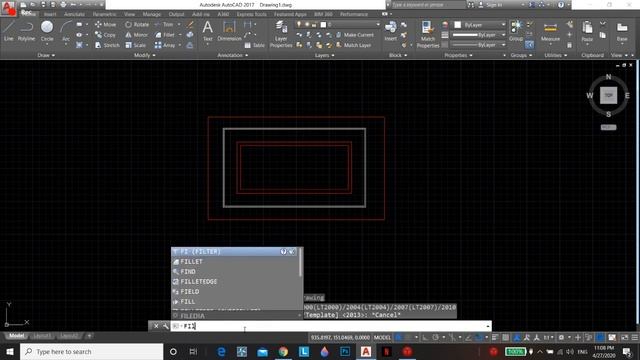Image resolution: width=640 pixels, height=360 pixels.
Task: Close the command line with X
Action: (x=156, y=326)
